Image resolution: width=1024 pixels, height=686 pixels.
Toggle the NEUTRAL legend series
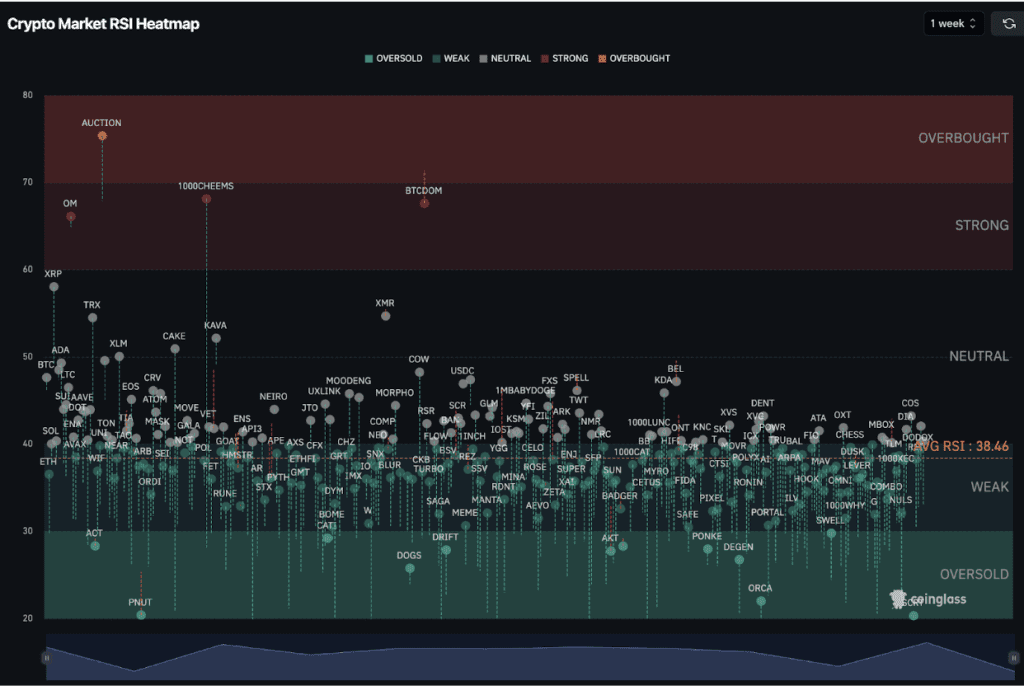[505, 58]
